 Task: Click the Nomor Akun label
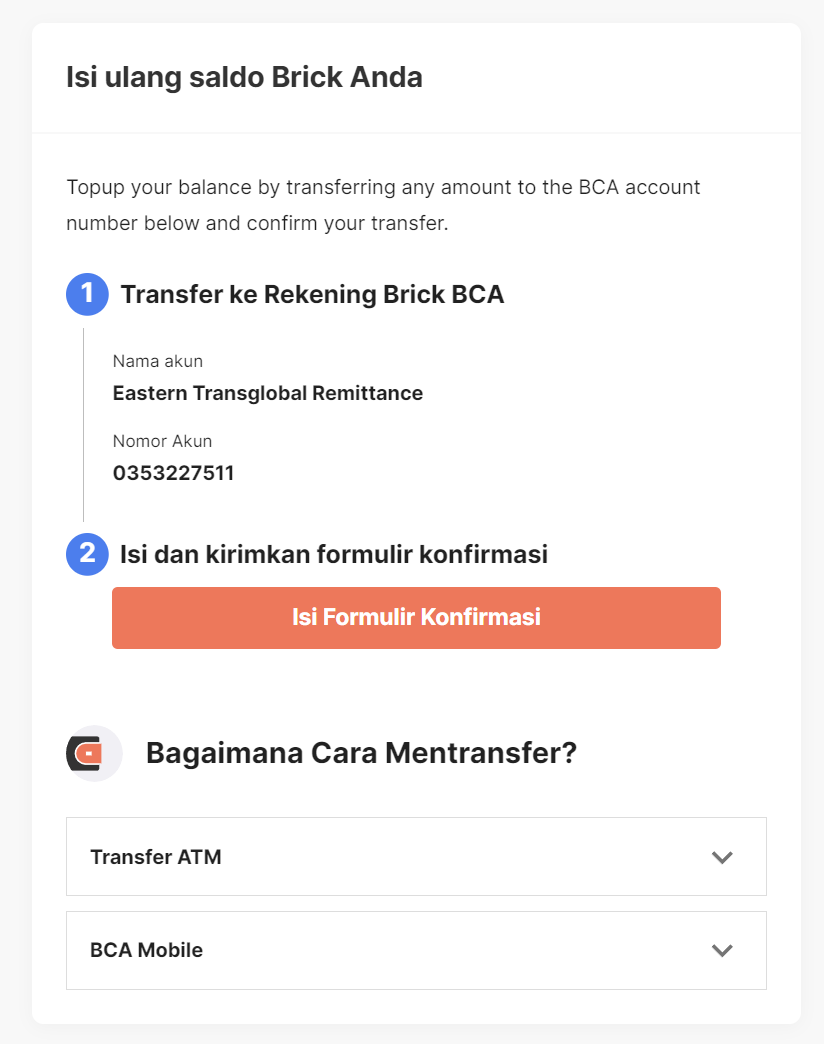[162, 441]
